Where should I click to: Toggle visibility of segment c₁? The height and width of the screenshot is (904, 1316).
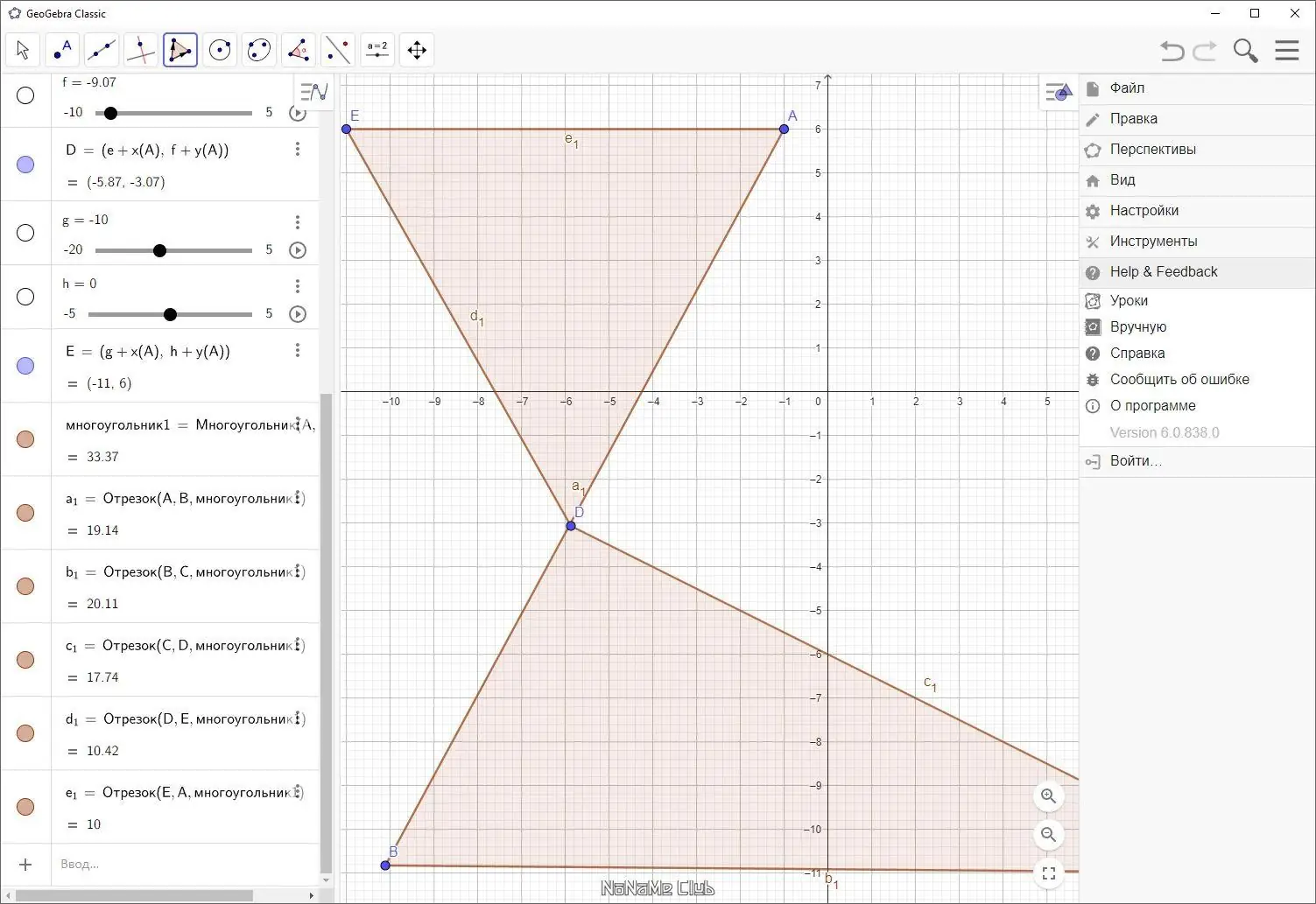(x=25, y=660)
